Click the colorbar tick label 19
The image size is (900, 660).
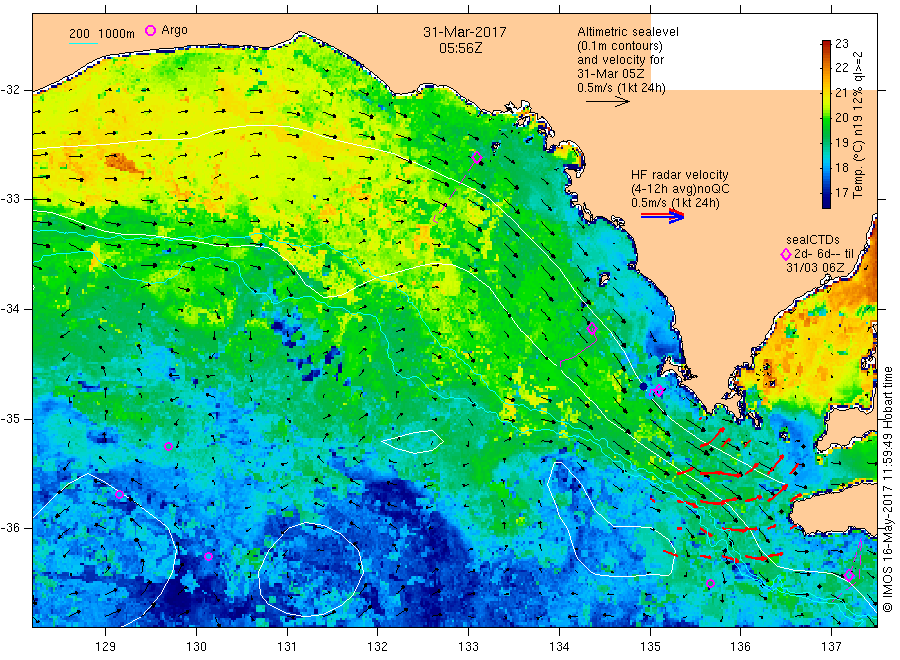841,143
